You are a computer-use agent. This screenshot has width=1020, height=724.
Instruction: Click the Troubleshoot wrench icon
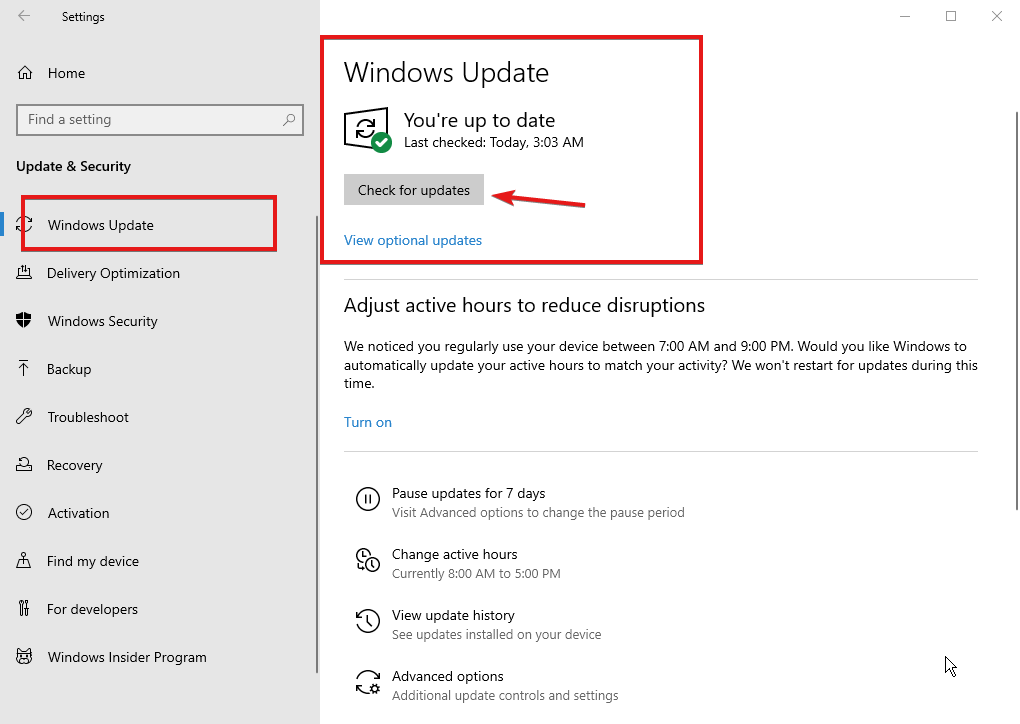coord(25,417)
